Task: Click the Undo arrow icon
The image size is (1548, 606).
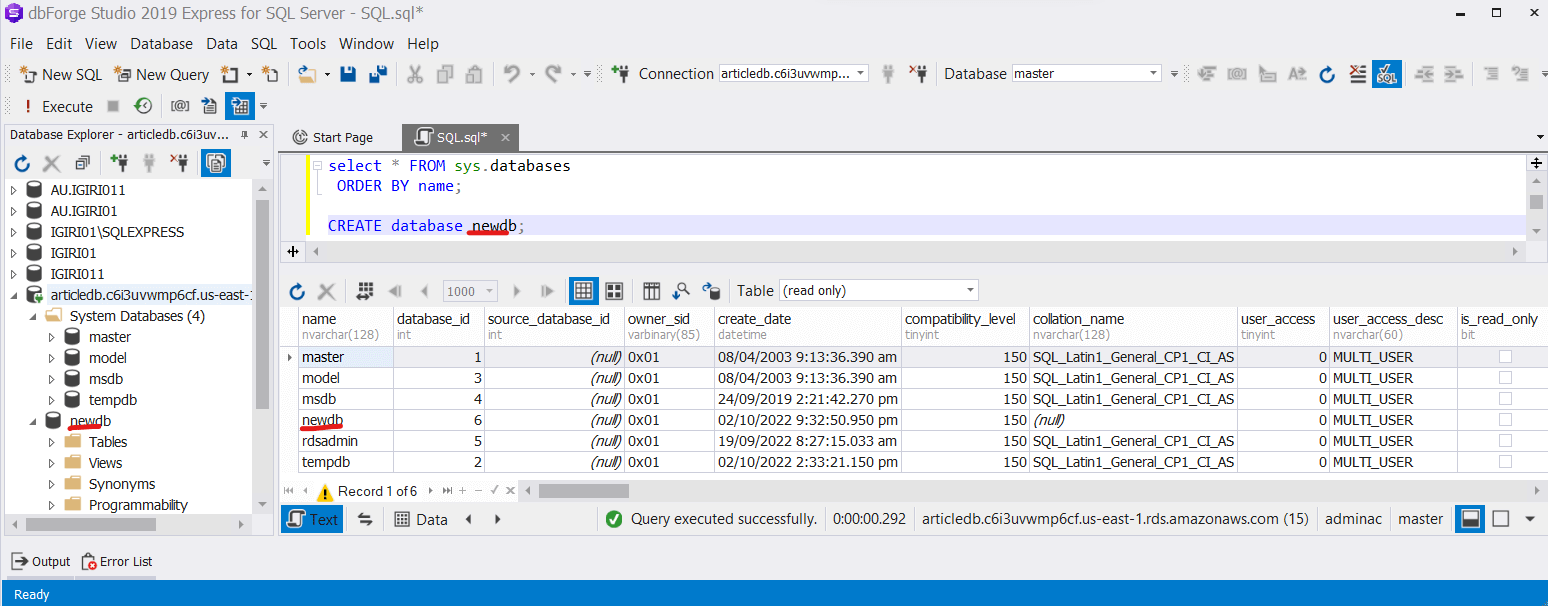Action: click(x=511, y=74)
